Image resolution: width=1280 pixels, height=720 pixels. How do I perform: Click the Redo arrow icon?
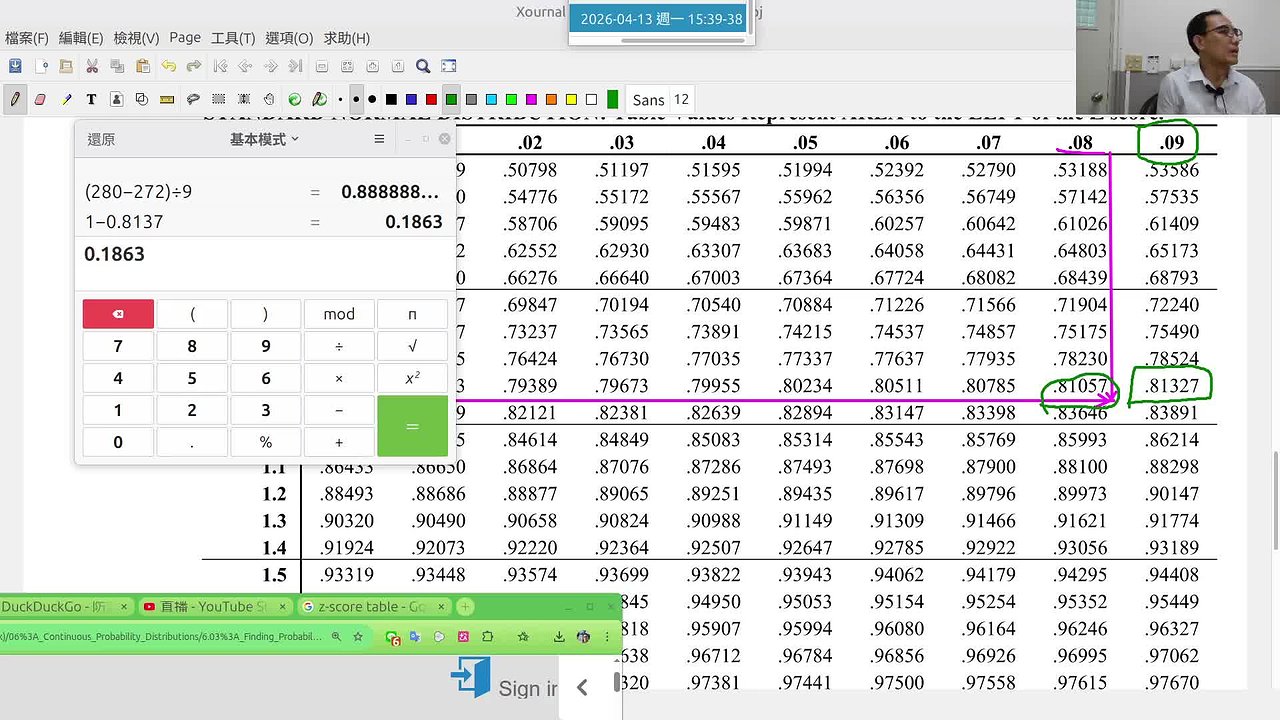point(194,67)
